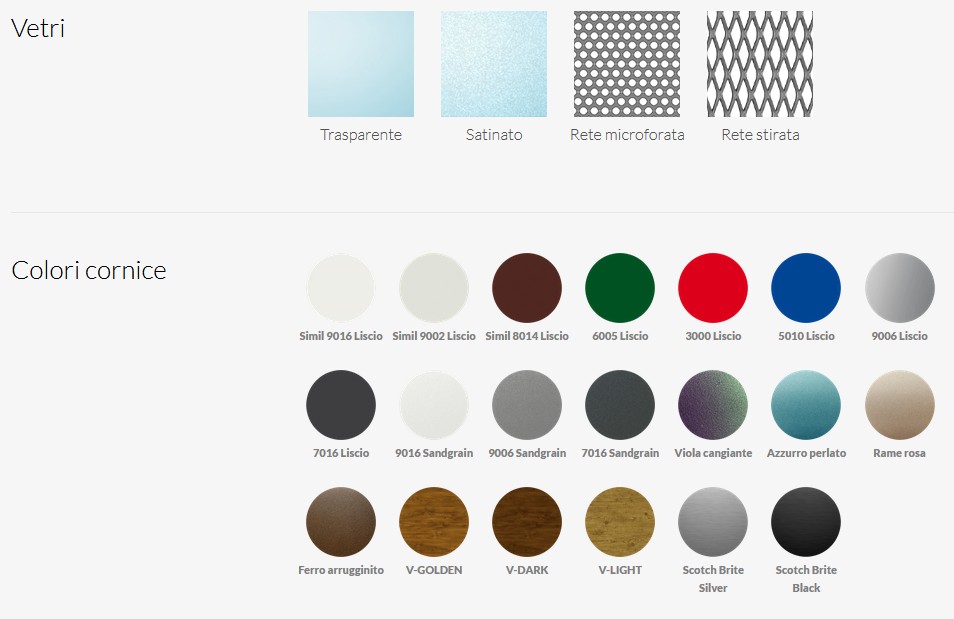
Task: Pick the Viola cangiante swatch
Action: [x=713, y=405]
